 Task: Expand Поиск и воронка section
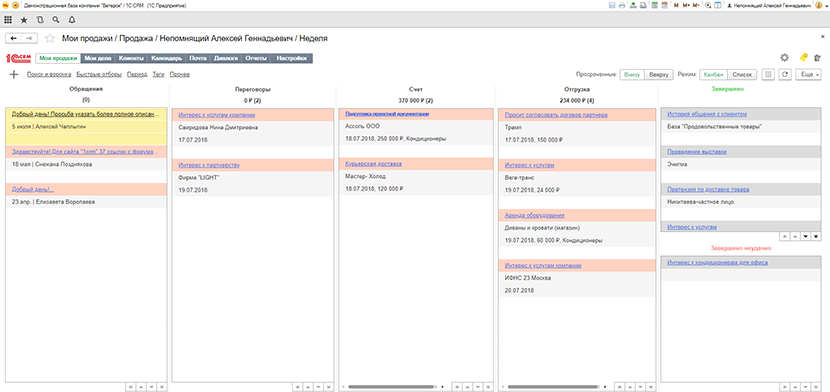point(49,75)
